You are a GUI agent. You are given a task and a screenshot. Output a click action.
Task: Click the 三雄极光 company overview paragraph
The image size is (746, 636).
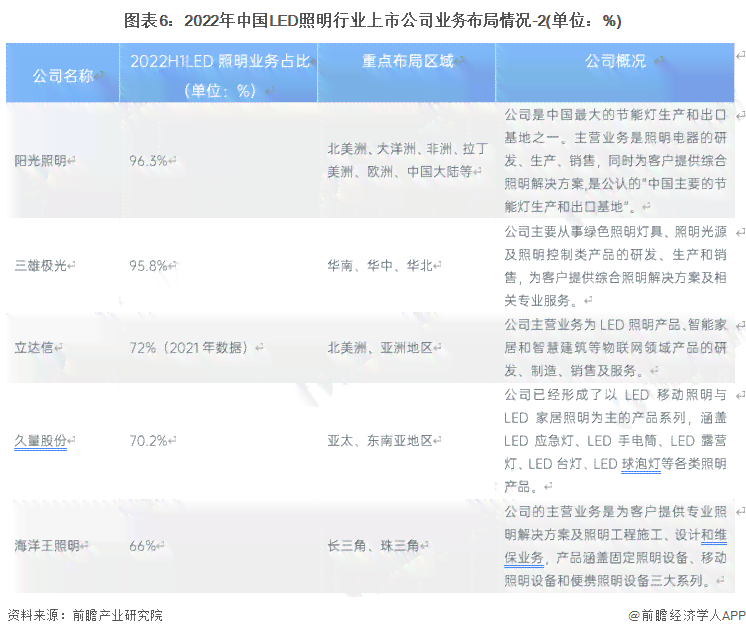pyautogui.click(x=615, y=266)
